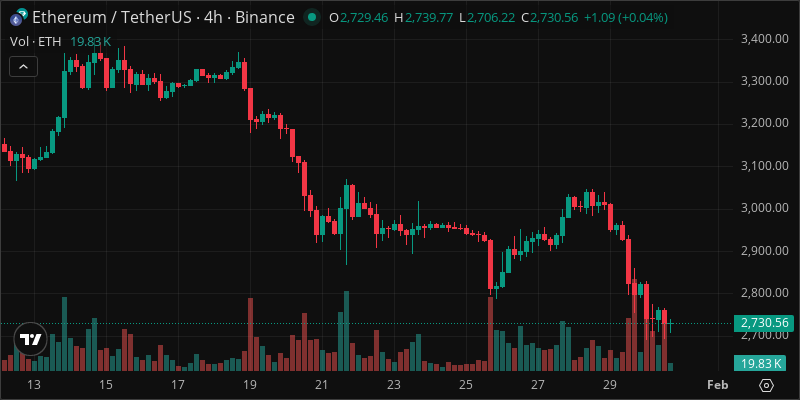
Task: Click the 3,000.00 price axis label
Action: (x=764, y=208)
